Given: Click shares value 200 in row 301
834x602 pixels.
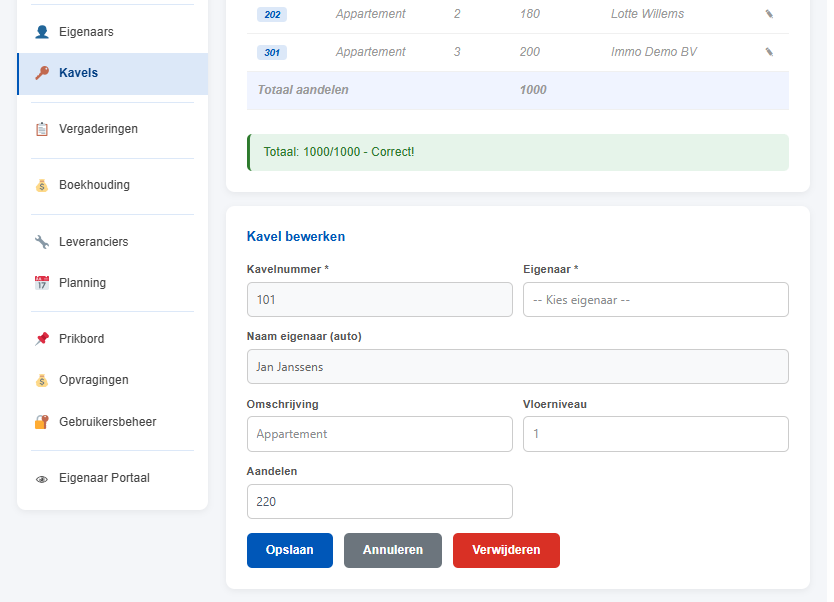Looking at the screenshot, I should [530, 52].
